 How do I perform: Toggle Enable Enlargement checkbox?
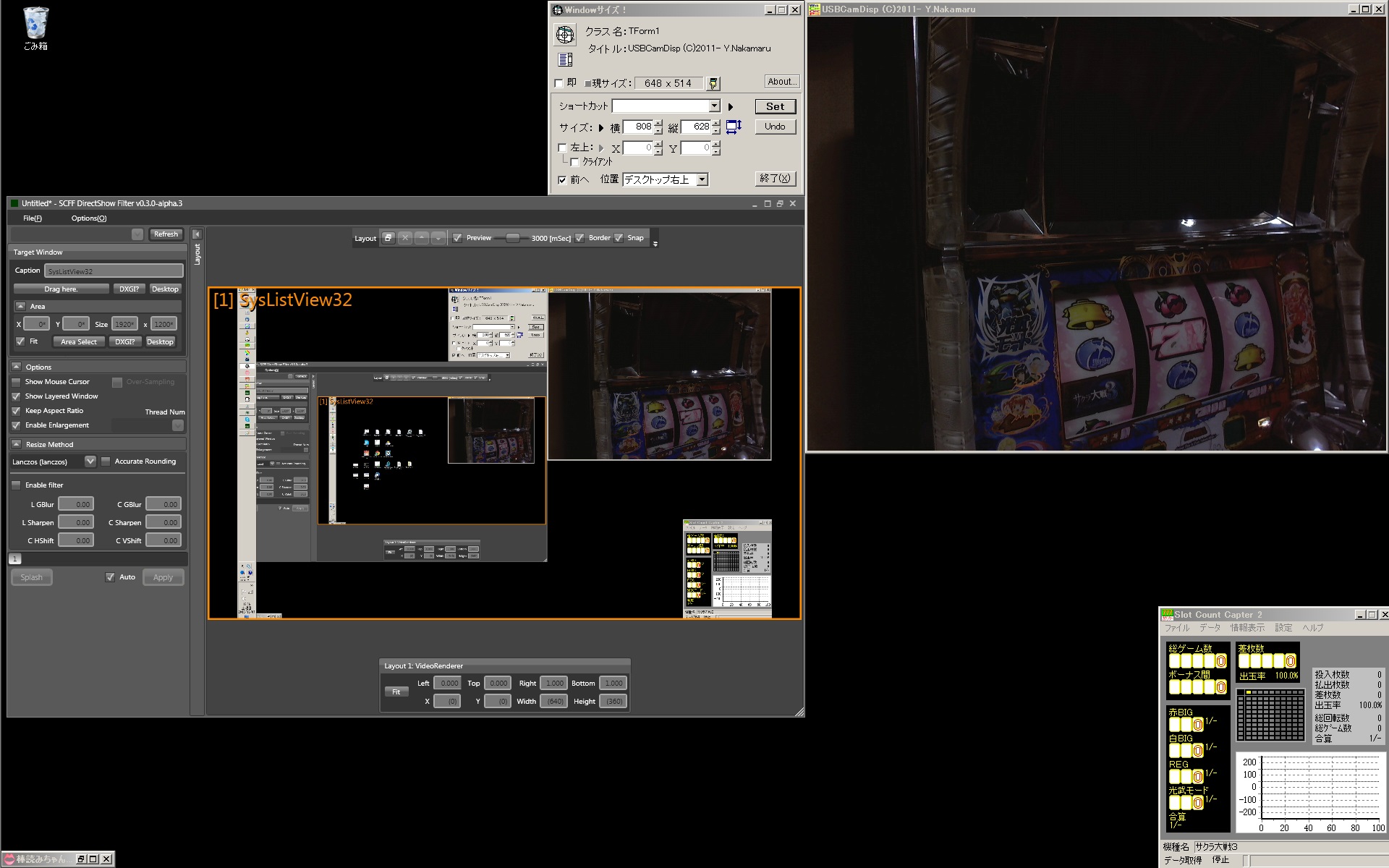(16, 425)
